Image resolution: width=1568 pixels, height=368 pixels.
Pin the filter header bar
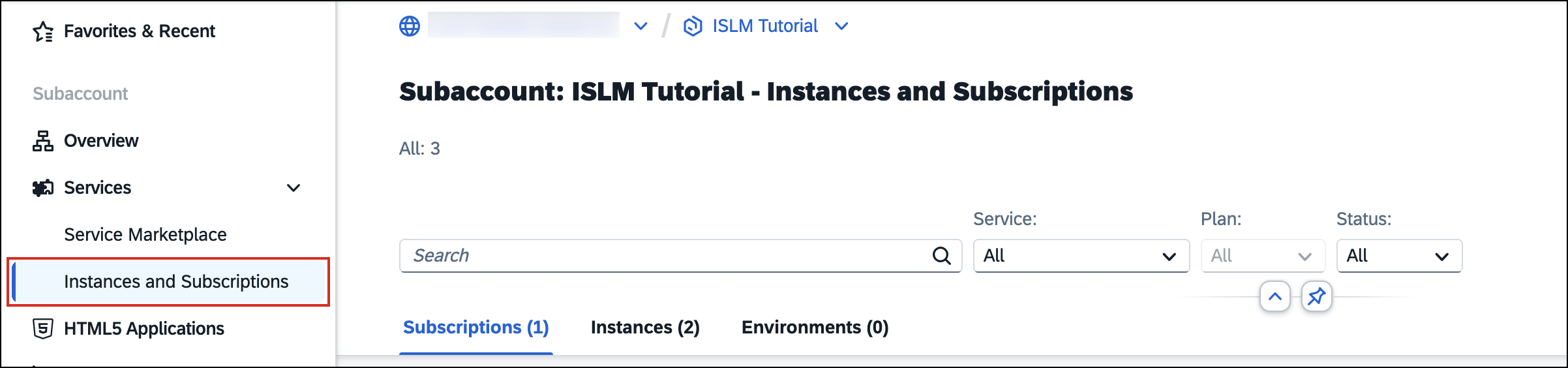(1317, 297)
